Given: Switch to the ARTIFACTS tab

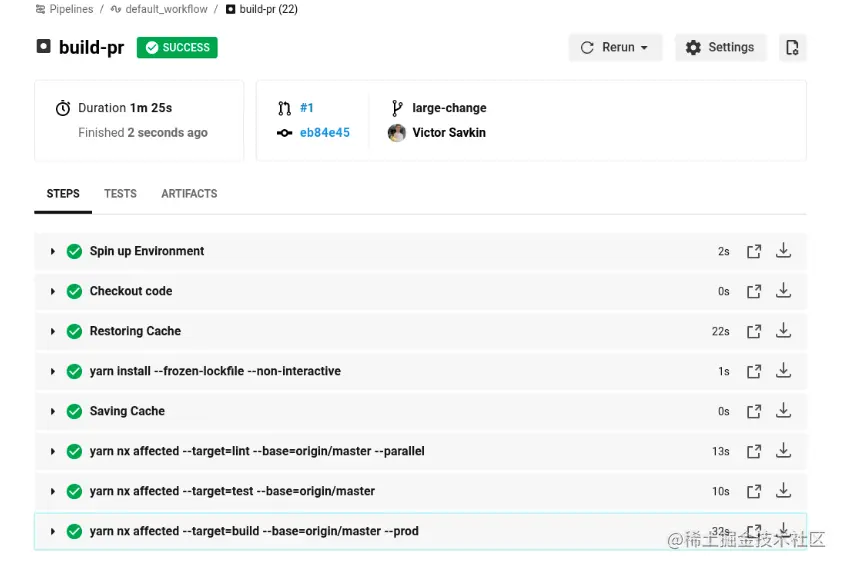Looking at the screenshot, I should (189, 194).
